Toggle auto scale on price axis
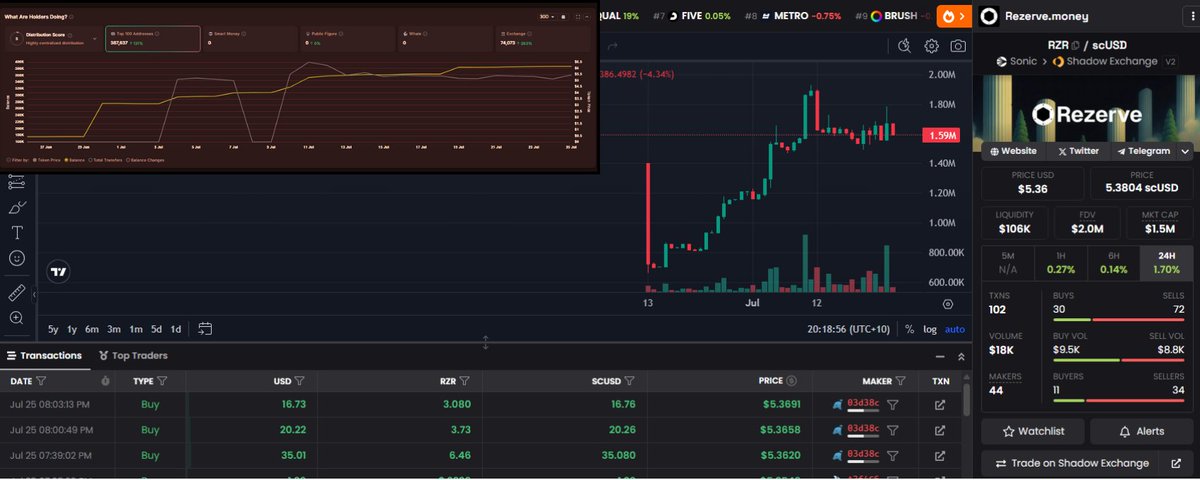 955,329
